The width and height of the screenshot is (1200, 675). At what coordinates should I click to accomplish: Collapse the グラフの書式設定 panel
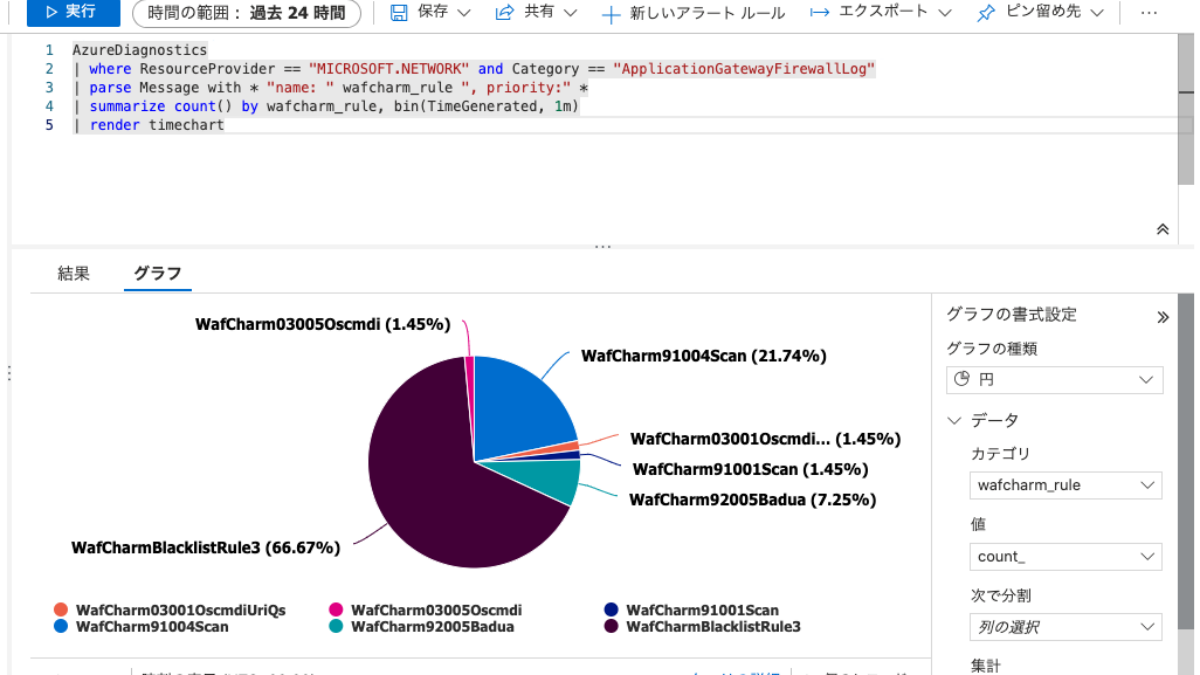pos(1162,317)
